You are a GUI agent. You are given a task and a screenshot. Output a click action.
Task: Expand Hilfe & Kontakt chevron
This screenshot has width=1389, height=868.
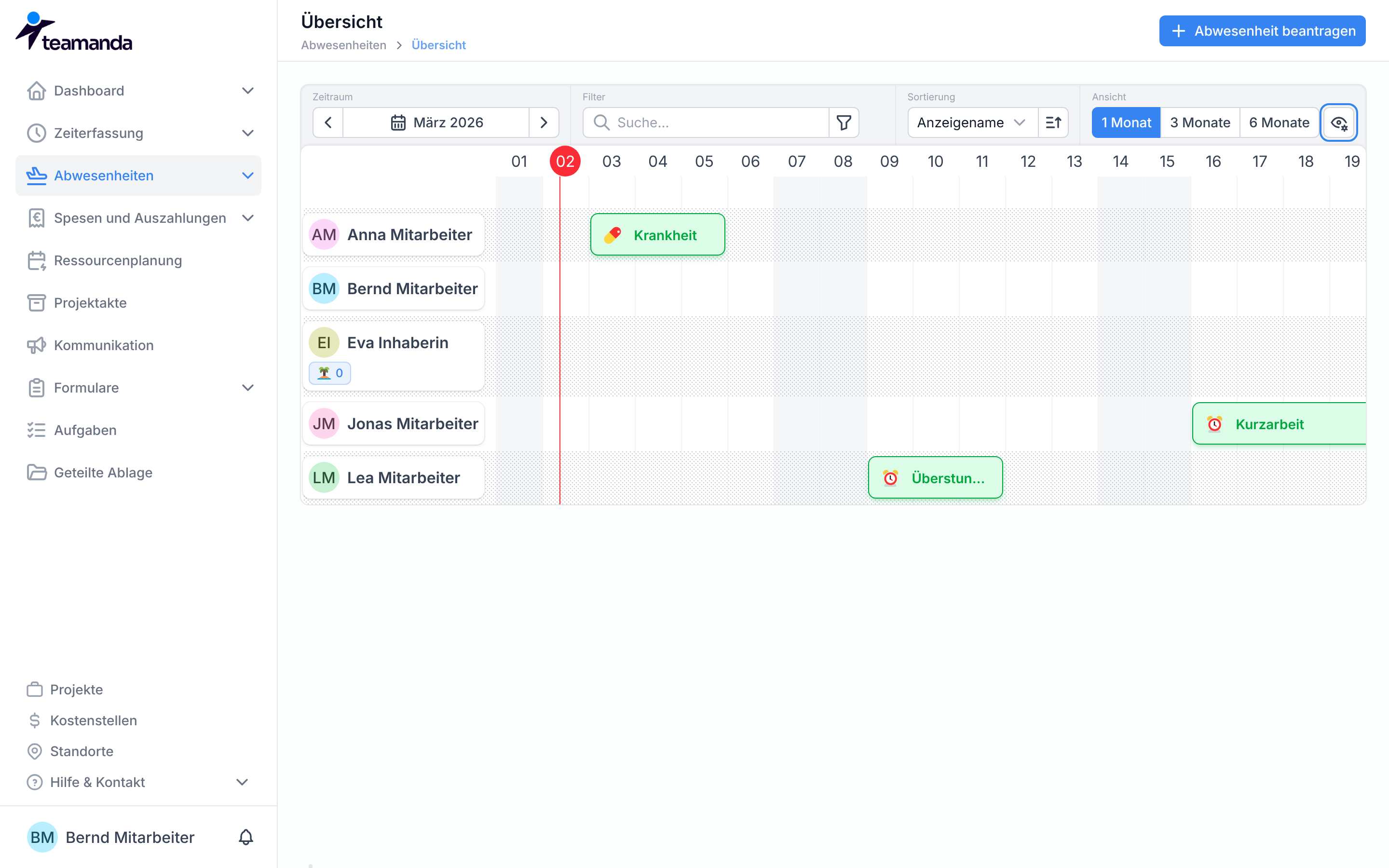coord(242,783)
